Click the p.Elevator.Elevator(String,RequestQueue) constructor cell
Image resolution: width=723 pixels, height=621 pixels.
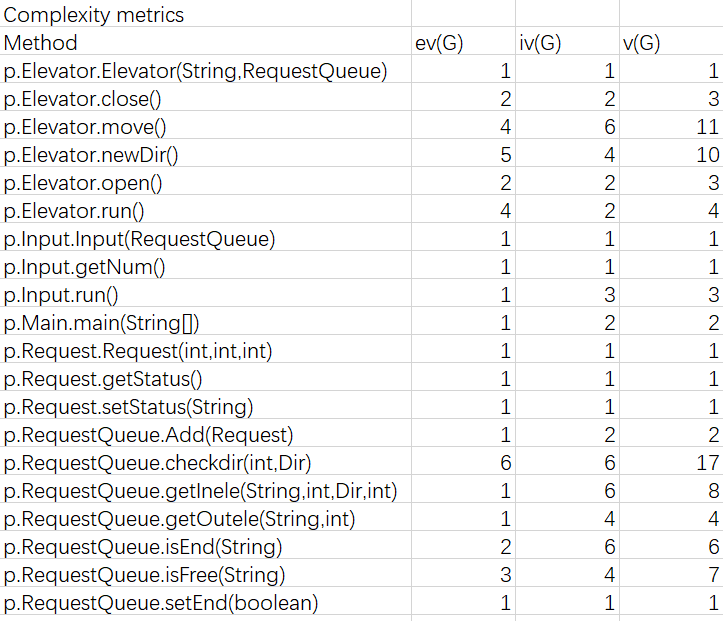tap(196, 71)
